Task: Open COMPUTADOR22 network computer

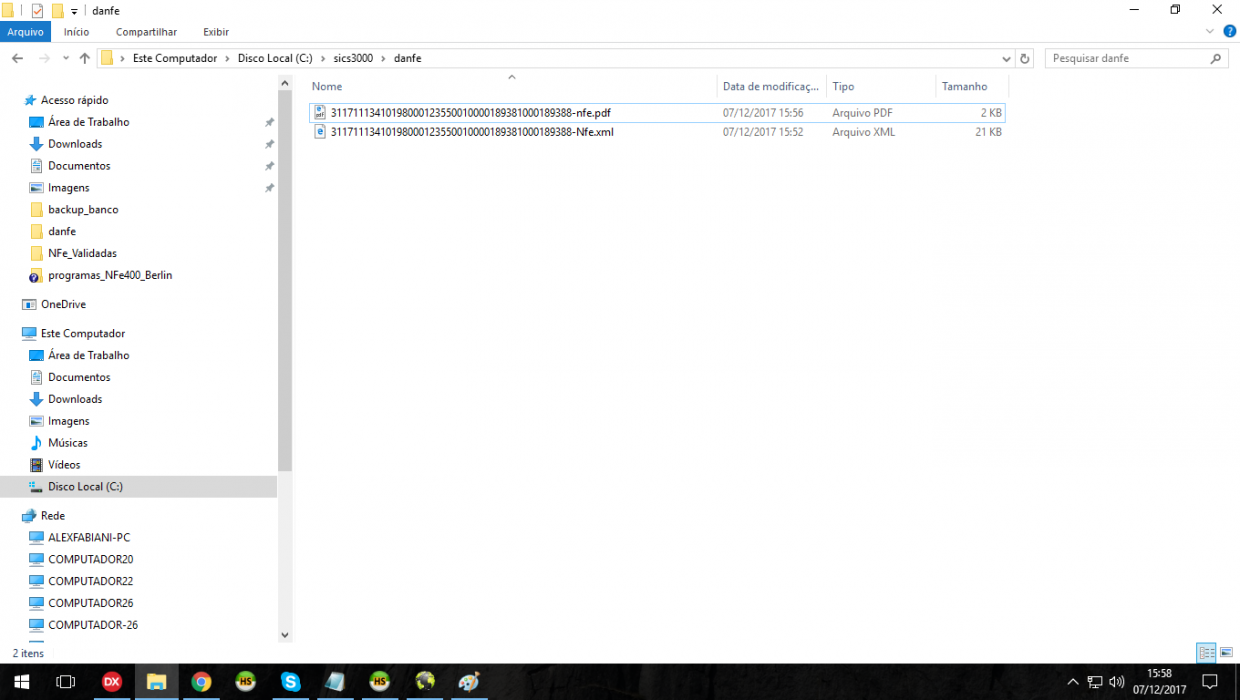Action: tap(90, 581)
